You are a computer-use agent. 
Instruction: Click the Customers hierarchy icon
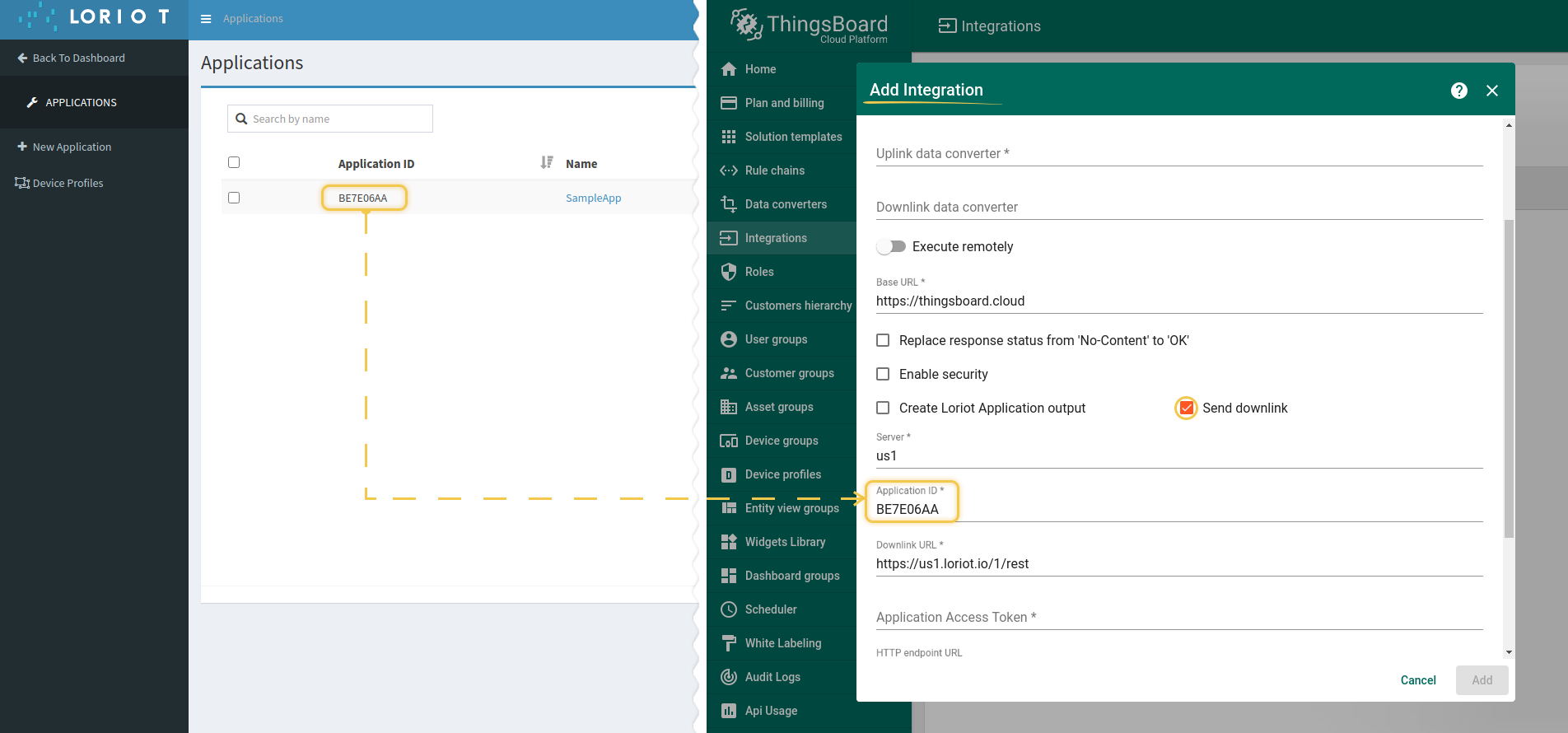click(x=728, y=306)
